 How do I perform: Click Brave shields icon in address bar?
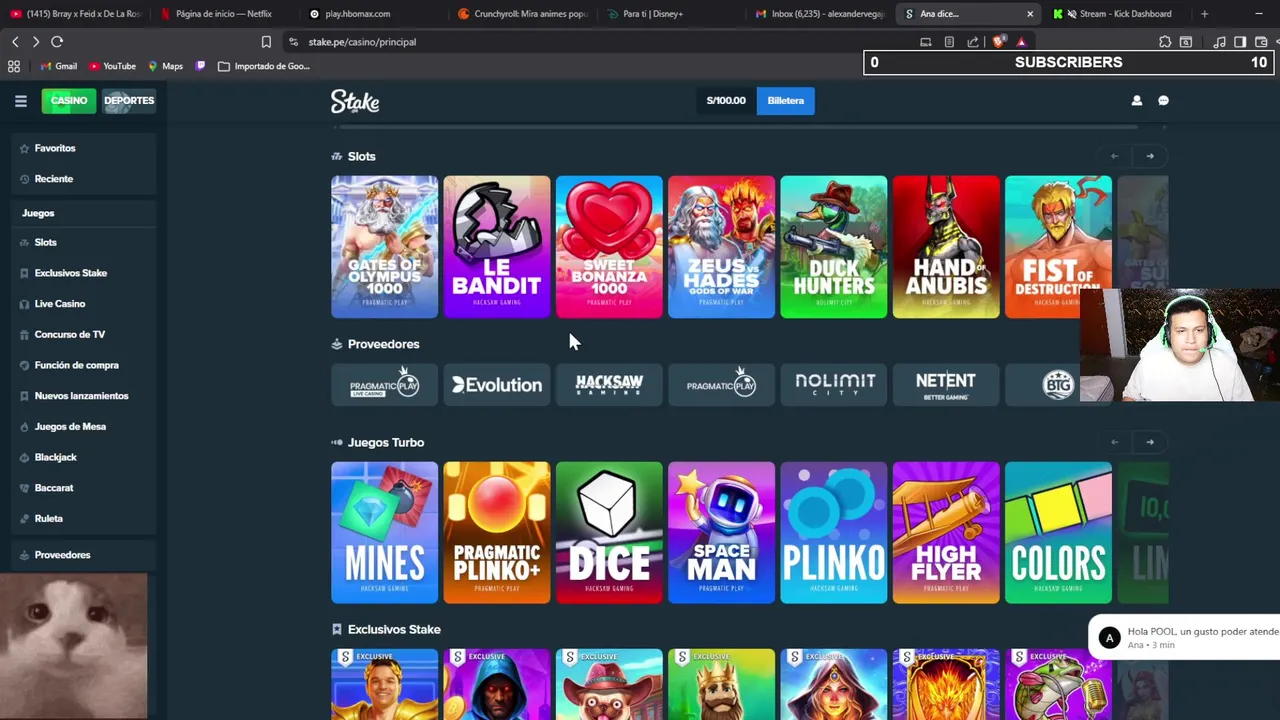pos(999,42)
